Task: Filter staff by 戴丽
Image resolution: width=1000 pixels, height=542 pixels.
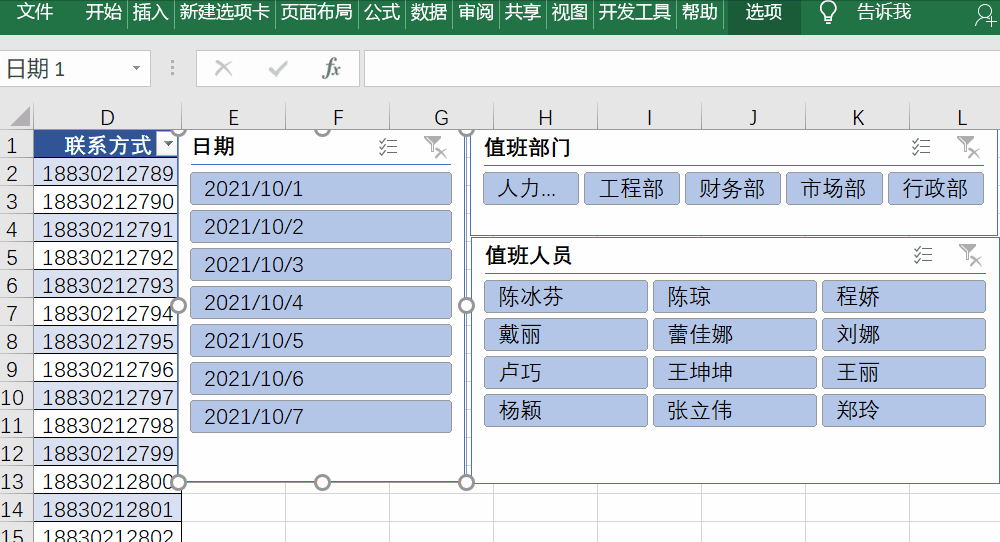Action: click(x=566, y=334)
